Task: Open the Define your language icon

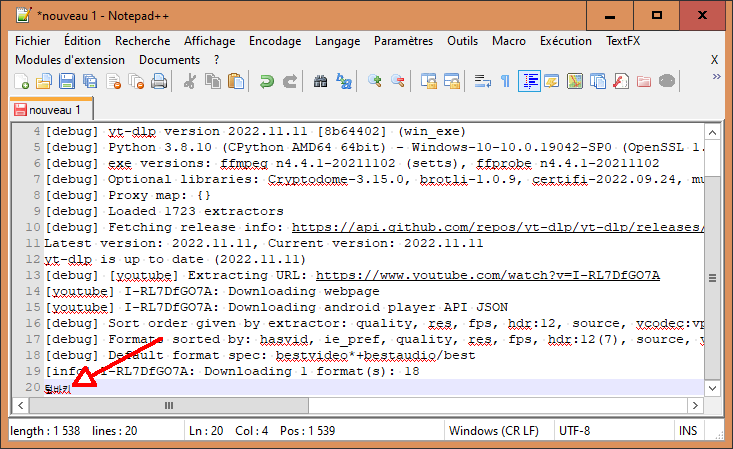Action: coord(552,81)
